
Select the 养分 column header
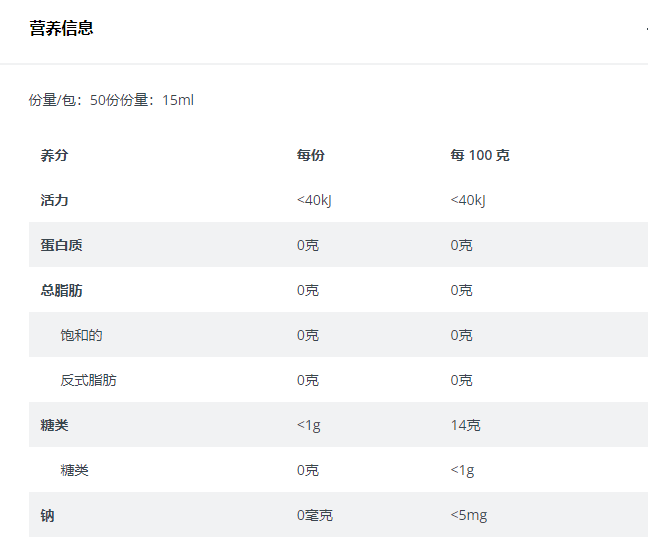(54, 155)
